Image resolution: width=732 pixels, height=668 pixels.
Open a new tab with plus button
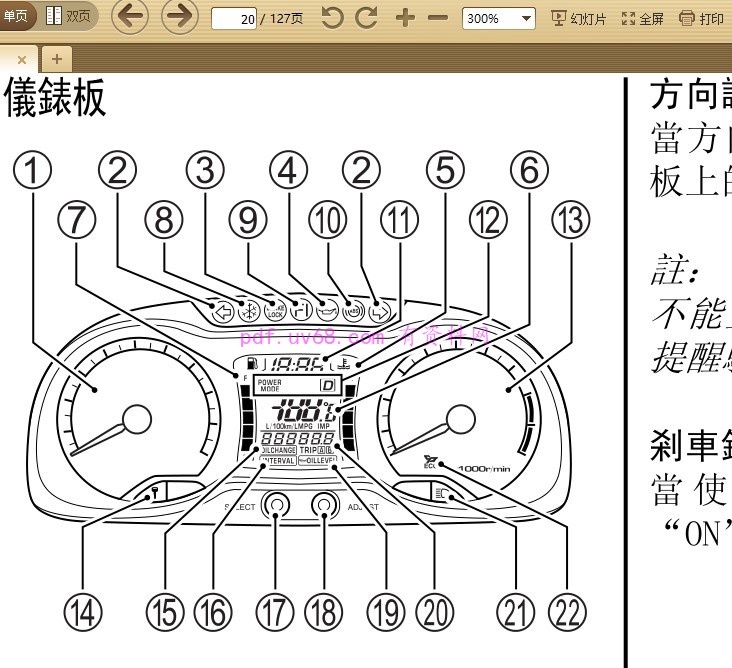coord(56,59)
